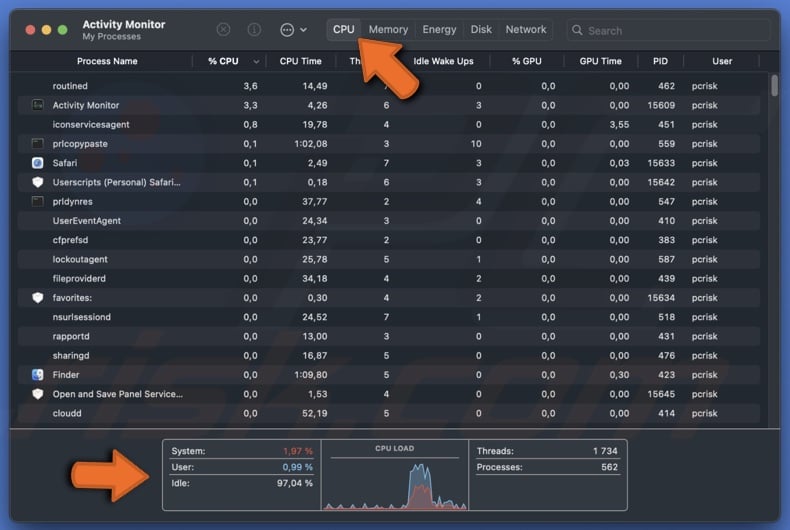The height and width of the screenshot is (530, 790).
Task: Click GPU Time value 0,30
Action: coord(619,374)
